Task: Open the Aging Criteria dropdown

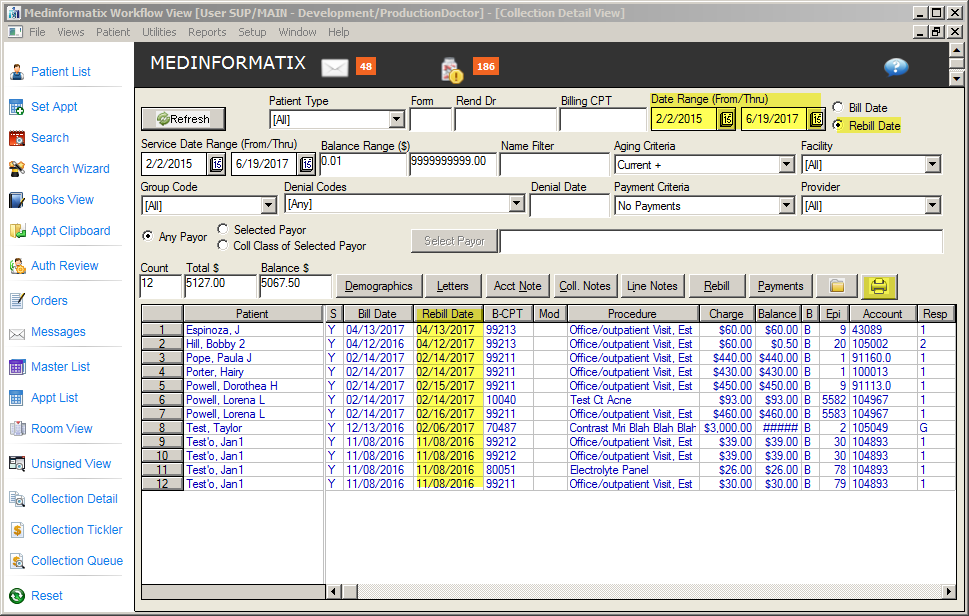Action: click(786, 164)
